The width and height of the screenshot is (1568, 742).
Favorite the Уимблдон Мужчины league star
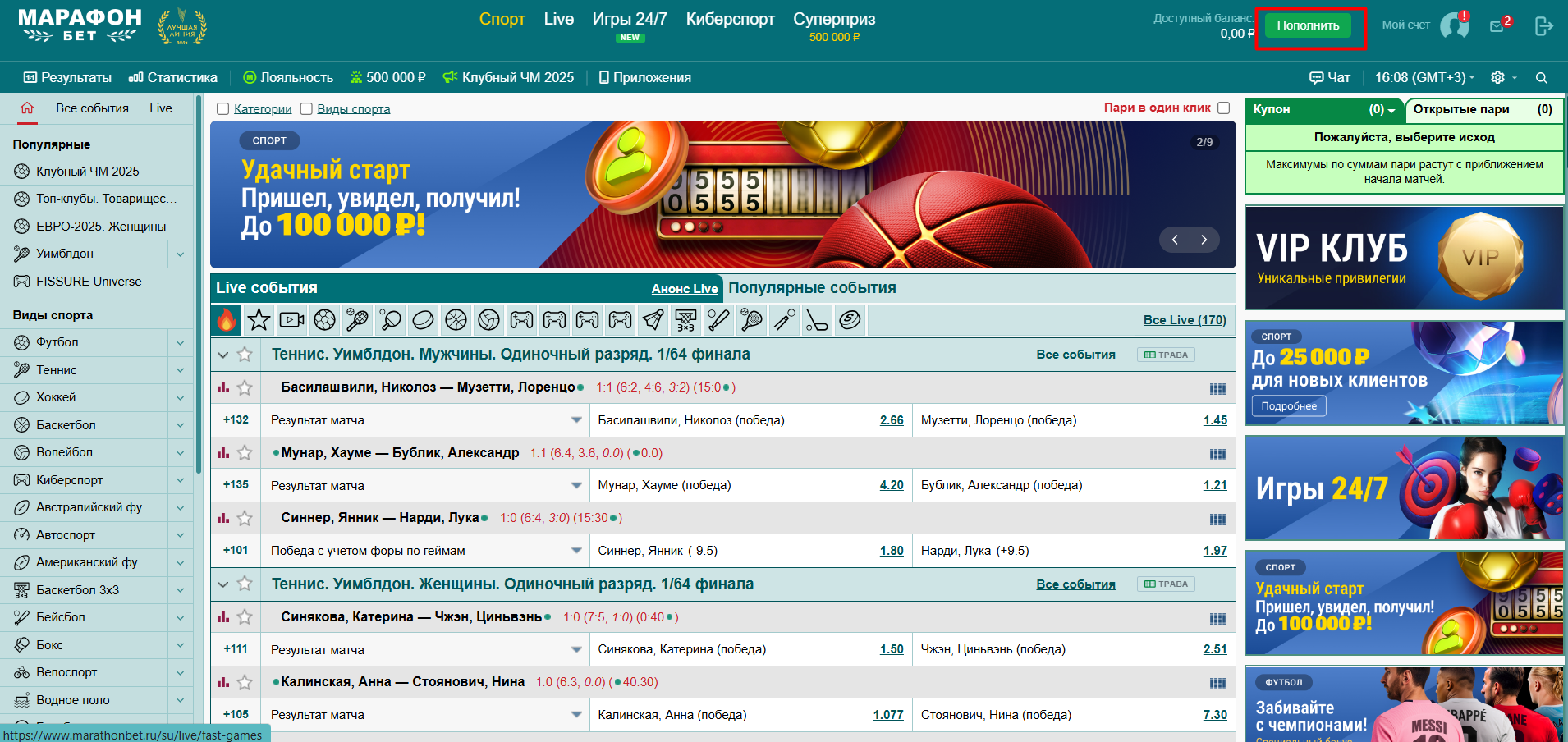pyautogui.click(x=245, y=355)
